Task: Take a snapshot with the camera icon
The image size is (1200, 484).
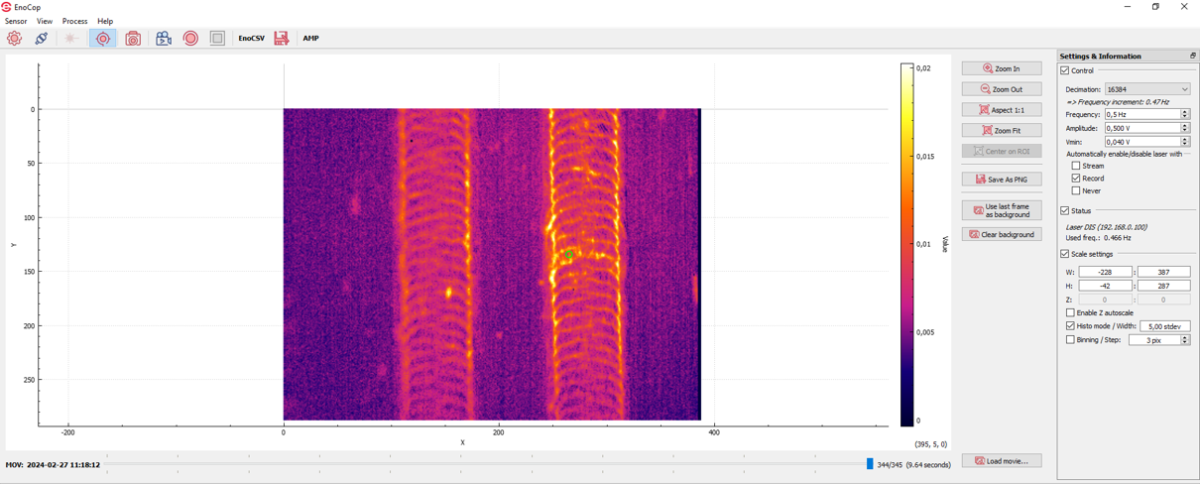Action: (x=133, y=38)
